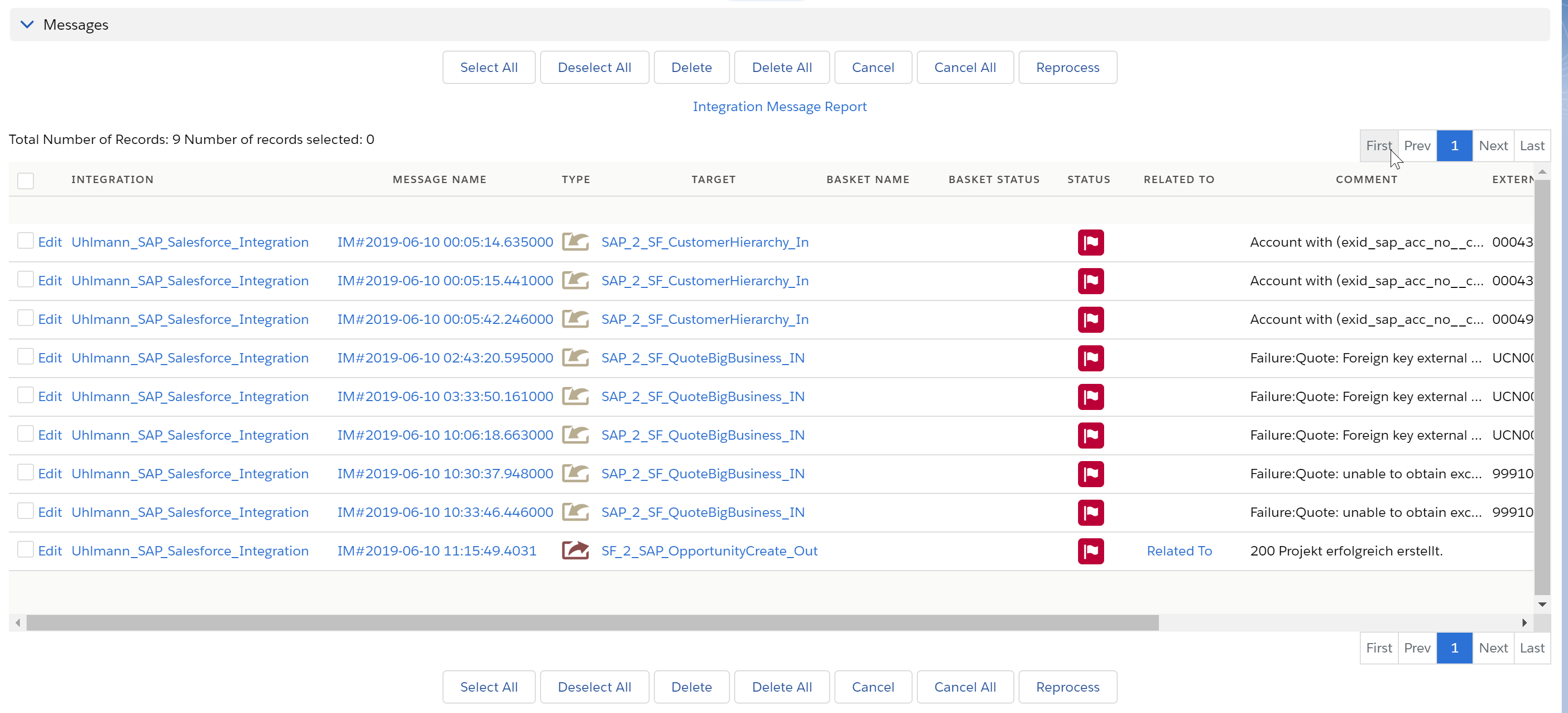Click the flag status icon for the 10:30:37 message

click(1090, 474)
